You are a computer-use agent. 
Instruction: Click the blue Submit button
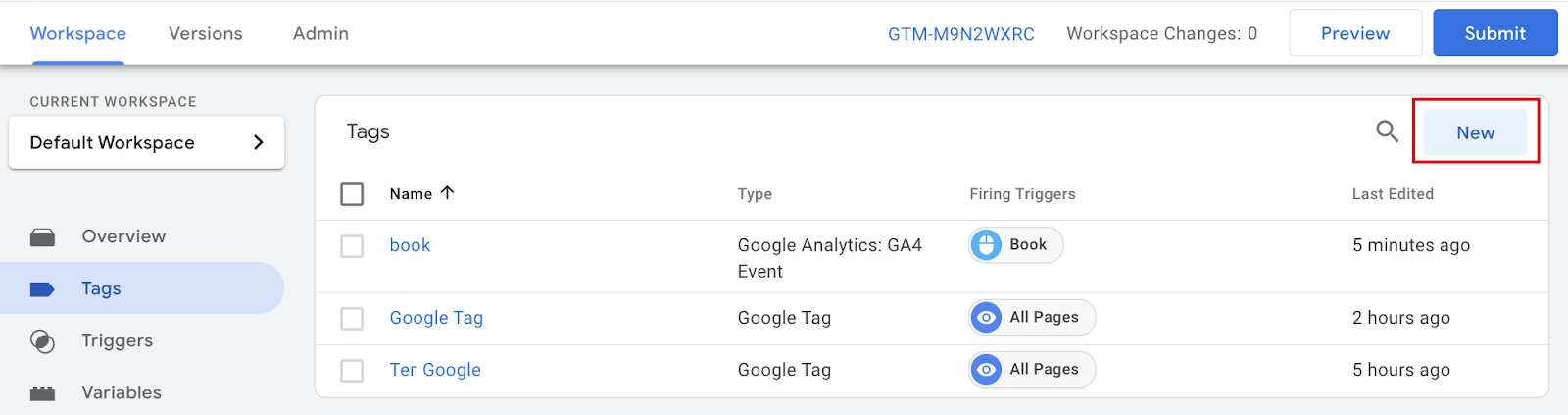tap(1495, 33)
